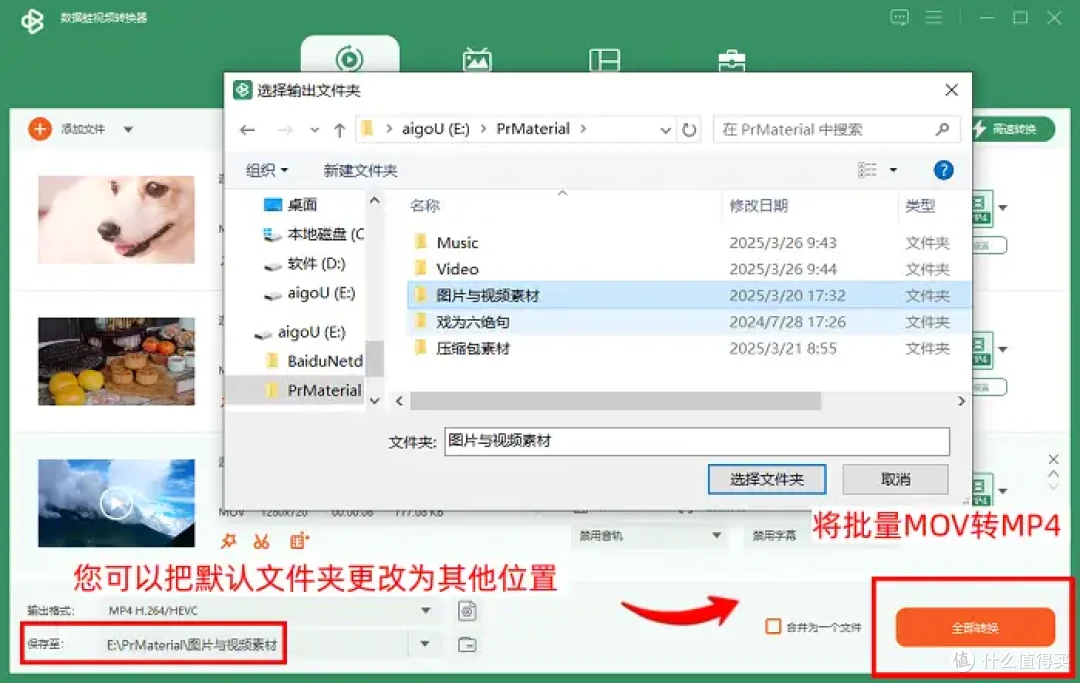Image resolution: width=1080 pixels, height=683 pixels.
Task: Expand the address bar path dropdown
Action: tap(665, 129)
